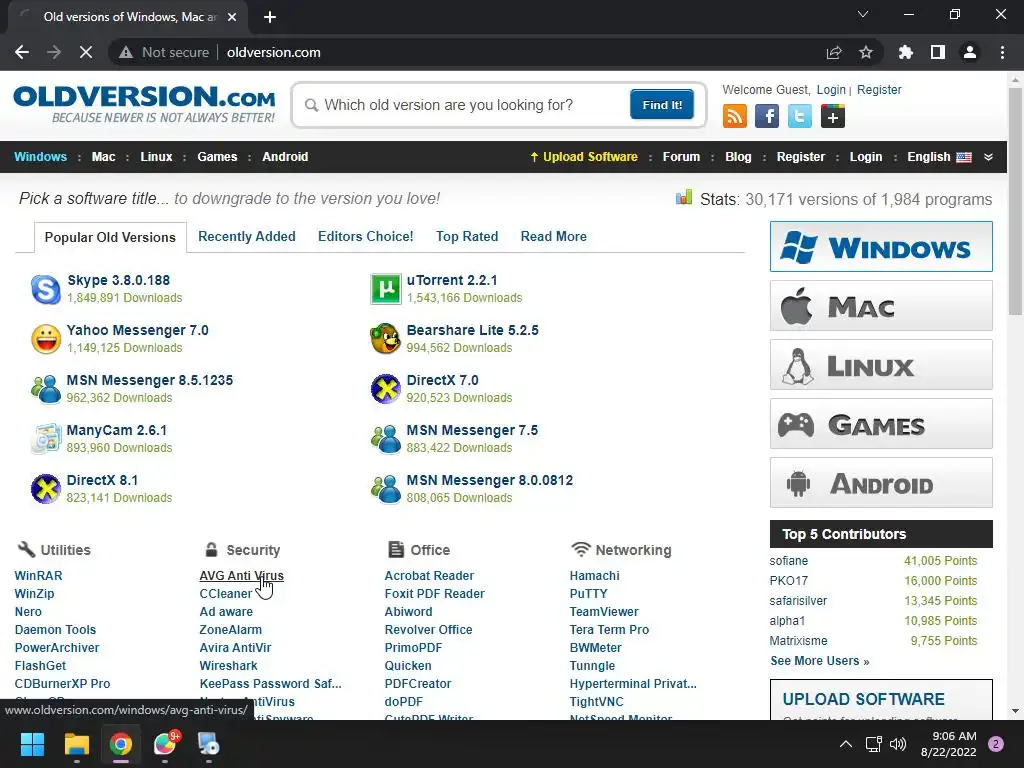Image resolution: width=1024 pixels, height=768 pixels.
Task: Switch to Recently Added tab
Action: point(247,236)
